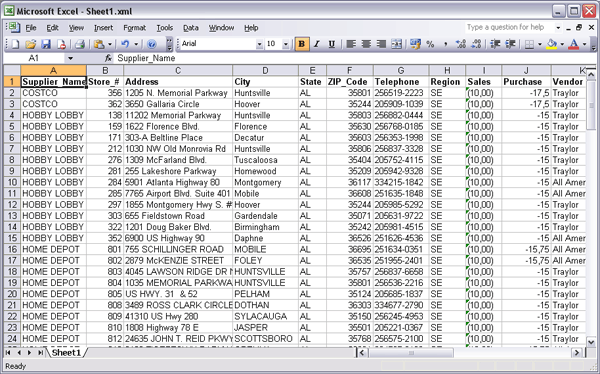600x374 pixels.
Task: Click the Name Box showing A1
Action: point(35,58)
